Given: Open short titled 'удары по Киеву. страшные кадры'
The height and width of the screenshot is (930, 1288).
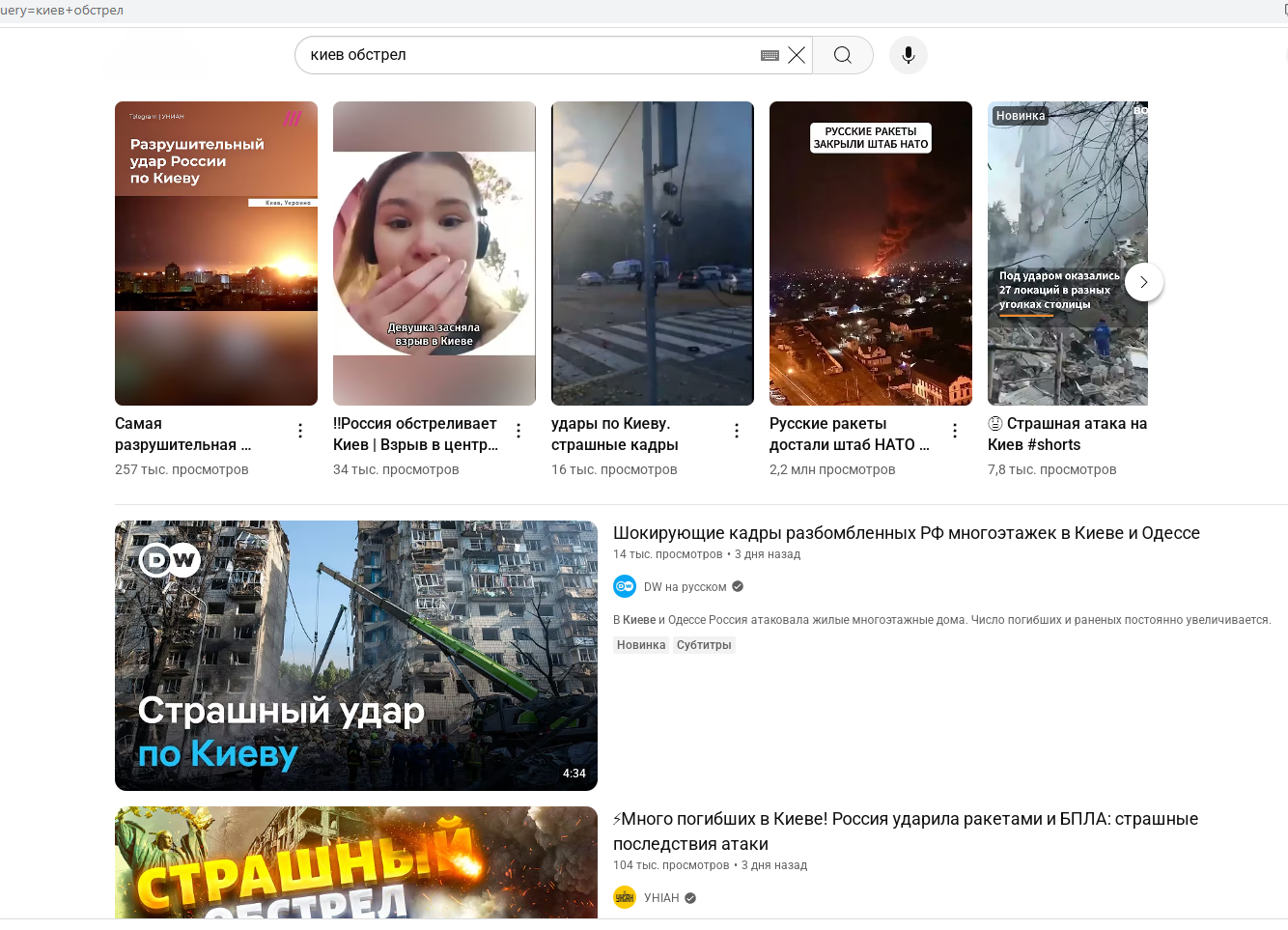Looking at the screenshot, I should [615, 434].
